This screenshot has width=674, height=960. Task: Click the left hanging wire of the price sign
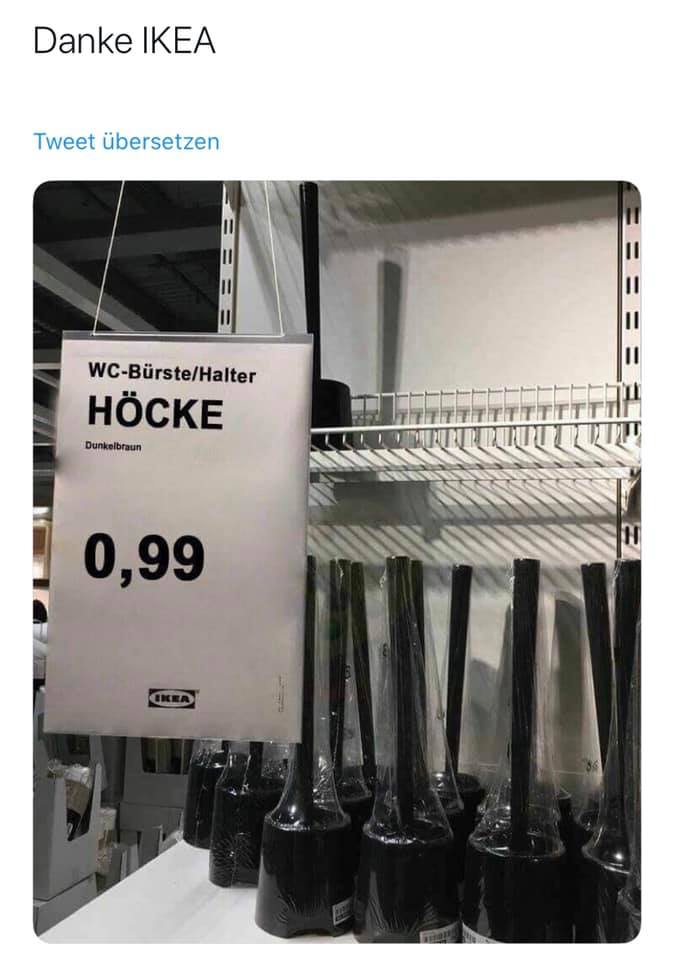(x=109, y=257)
